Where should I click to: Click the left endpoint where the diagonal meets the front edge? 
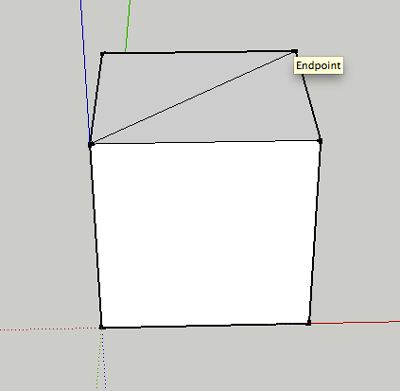point(90,145)
